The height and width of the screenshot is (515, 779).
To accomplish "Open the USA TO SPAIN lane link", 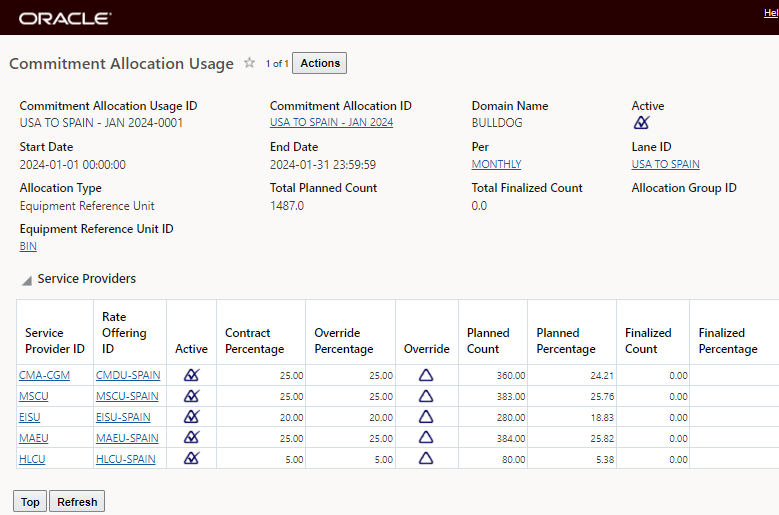I will (665, 164).
